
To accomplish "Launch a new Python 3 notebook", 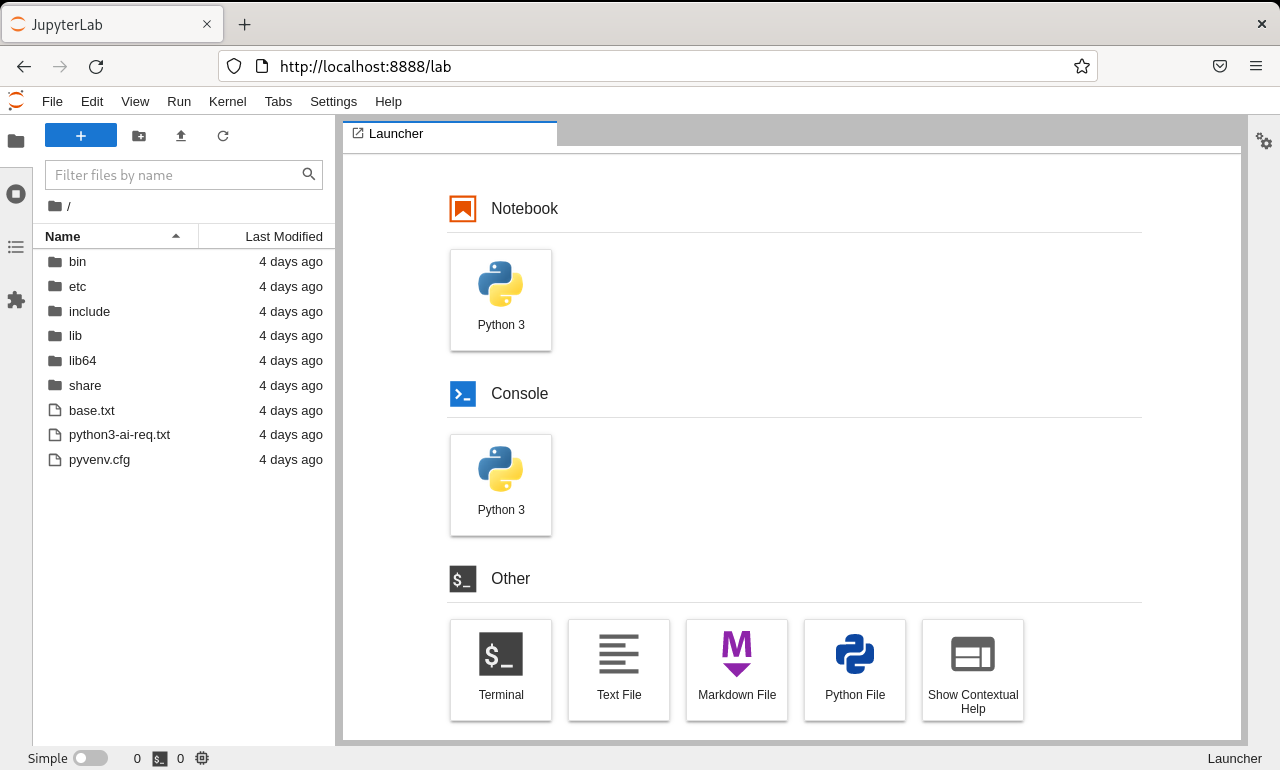I will (x=501, y=300).
